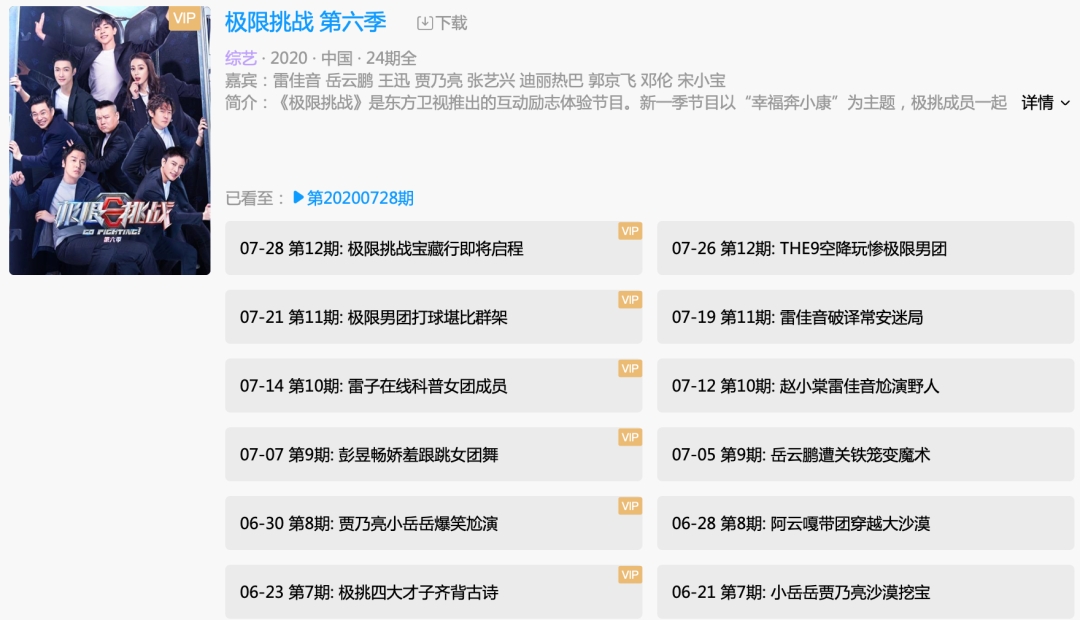The image size is (1080, 620).
Task: Click VIP tag on the 07-21 episode
Action: click(x=630, y=300)
